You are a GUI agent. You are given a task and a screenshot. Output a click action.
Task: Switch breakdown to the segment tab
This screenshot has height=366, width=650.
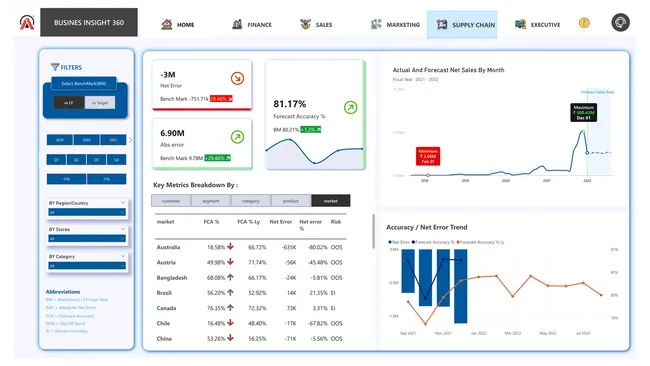click(x=211, y=201)
